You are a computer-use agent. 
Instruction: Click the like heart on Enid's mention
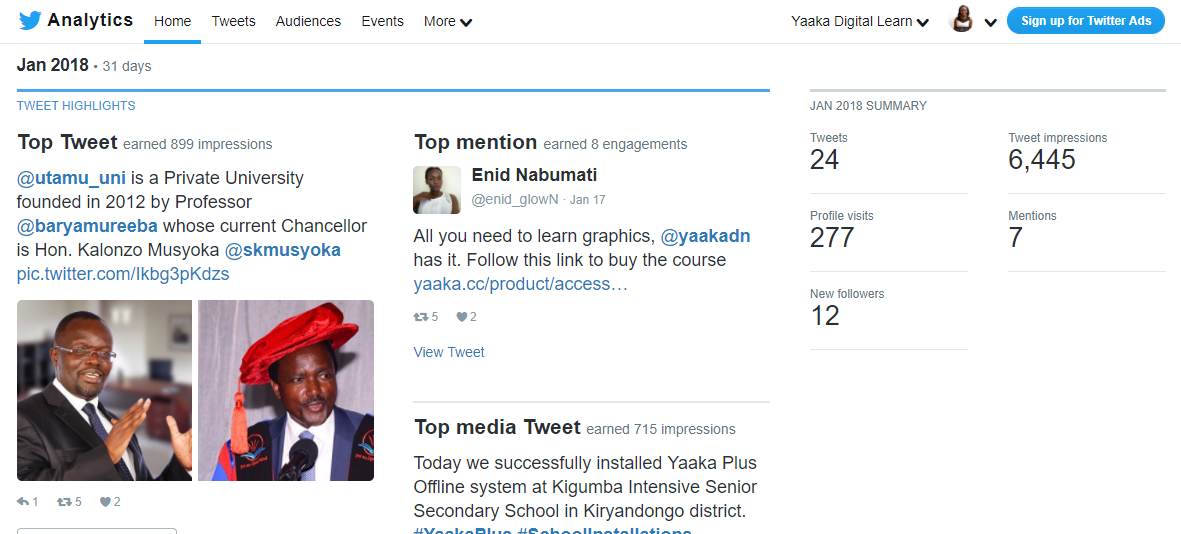(461, 317)
